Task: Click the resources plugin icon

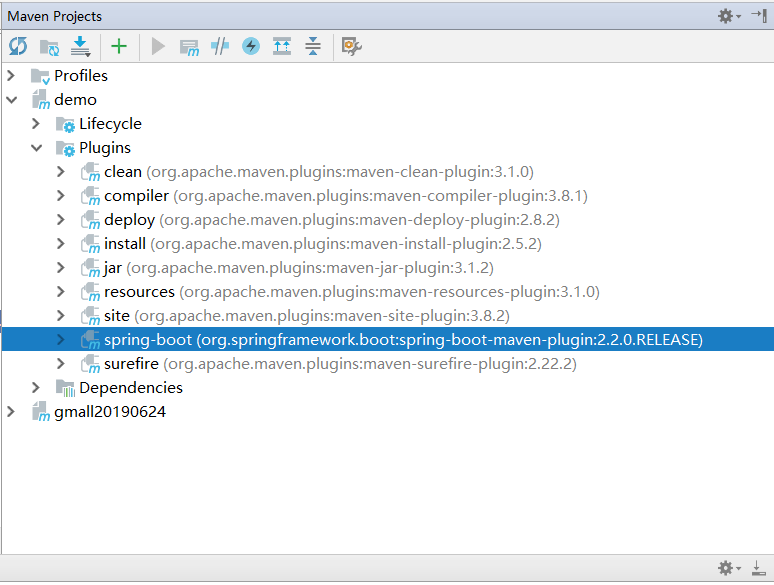Action: click(91, 292)
